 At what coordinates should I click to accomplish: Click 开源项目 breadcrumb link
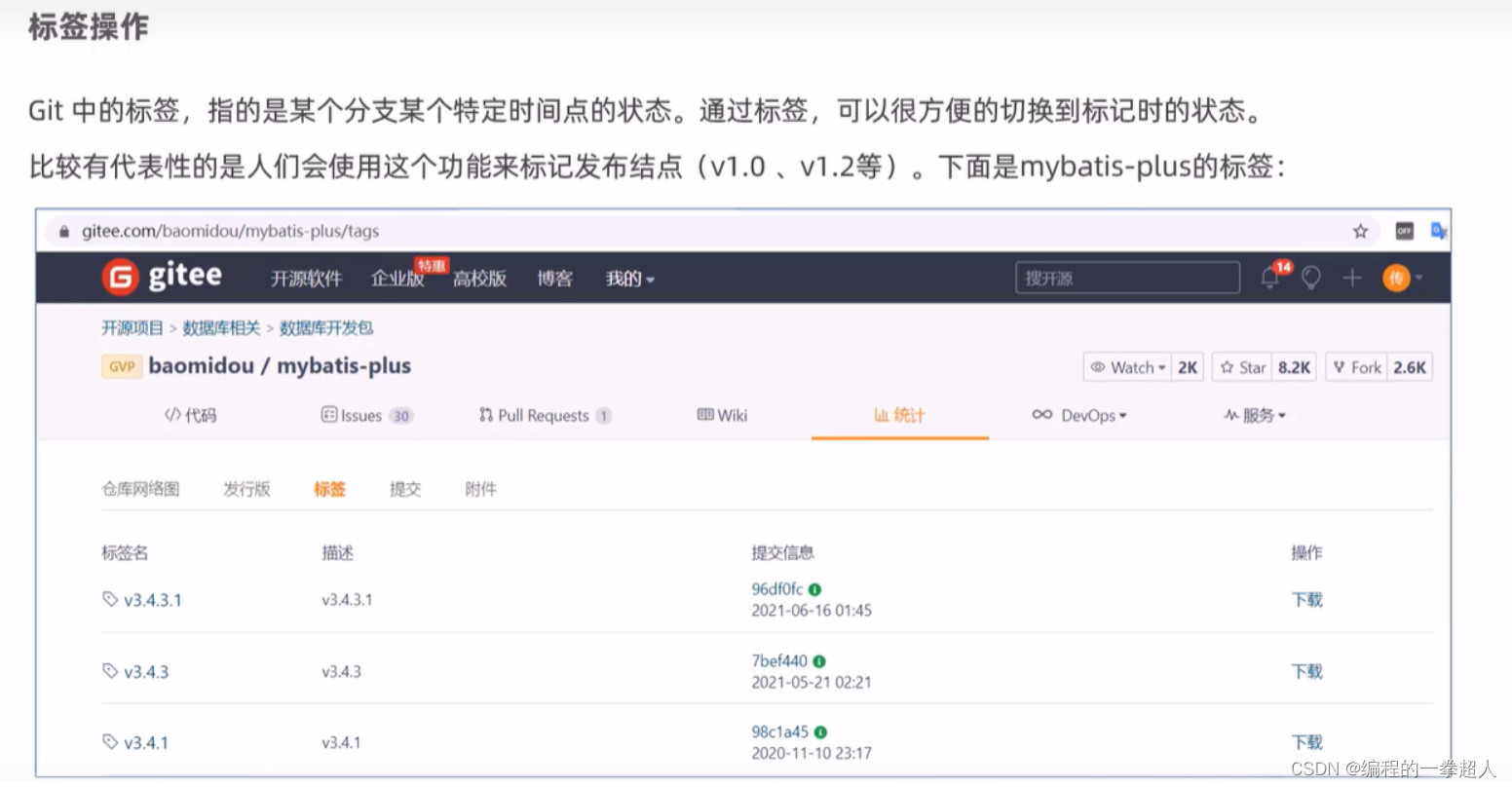(132, 328)
